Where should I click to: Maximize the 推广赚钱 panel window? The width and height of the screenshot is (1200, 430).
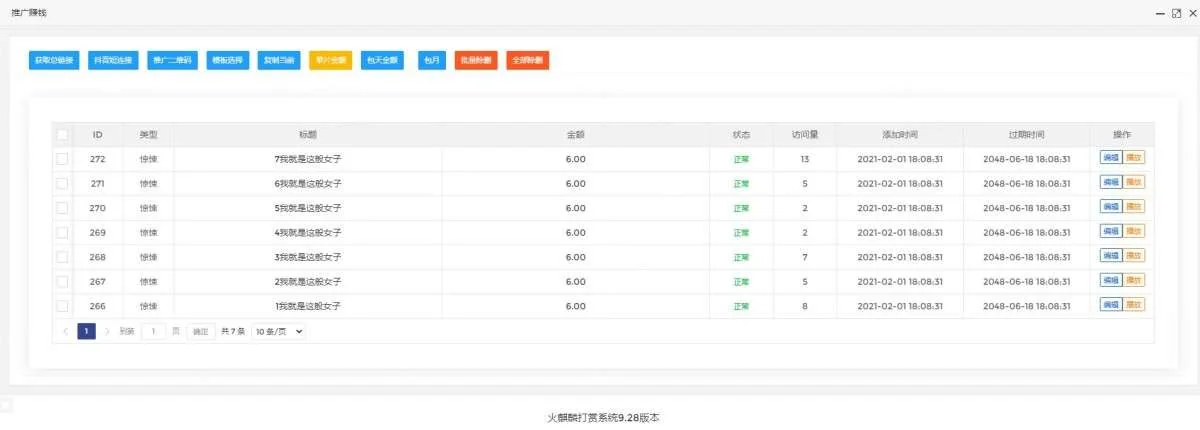point(1176,13)
